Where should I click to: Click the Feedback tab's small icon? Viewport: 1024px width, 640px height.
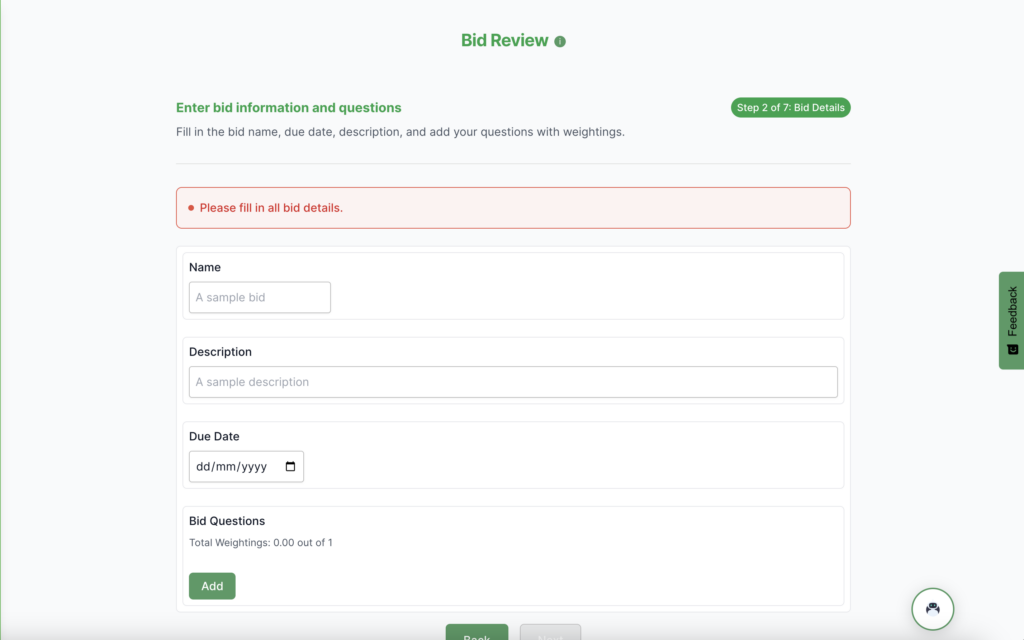(1012, 349)
